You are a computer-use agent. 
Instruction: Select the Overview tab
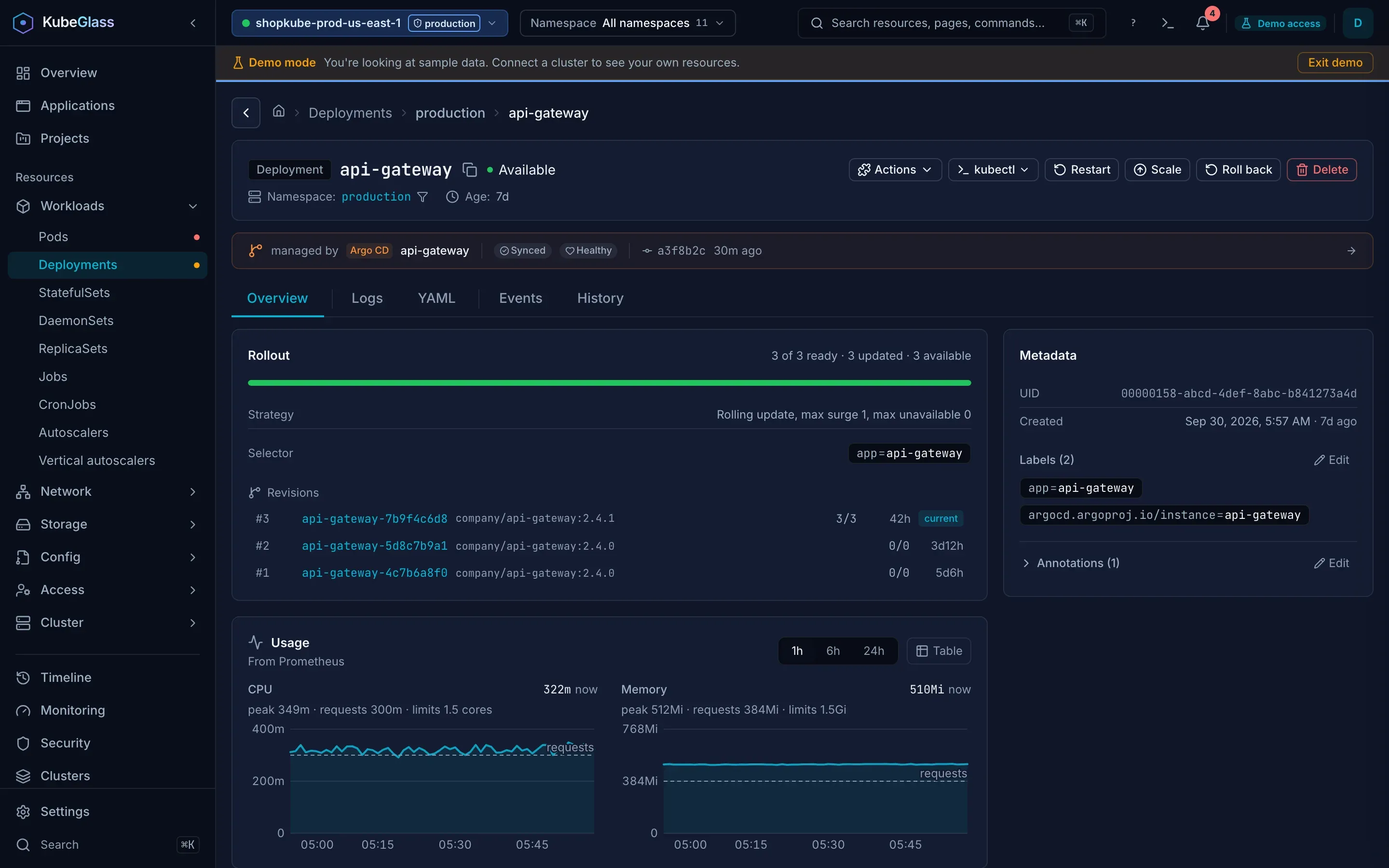coord(277,298)
